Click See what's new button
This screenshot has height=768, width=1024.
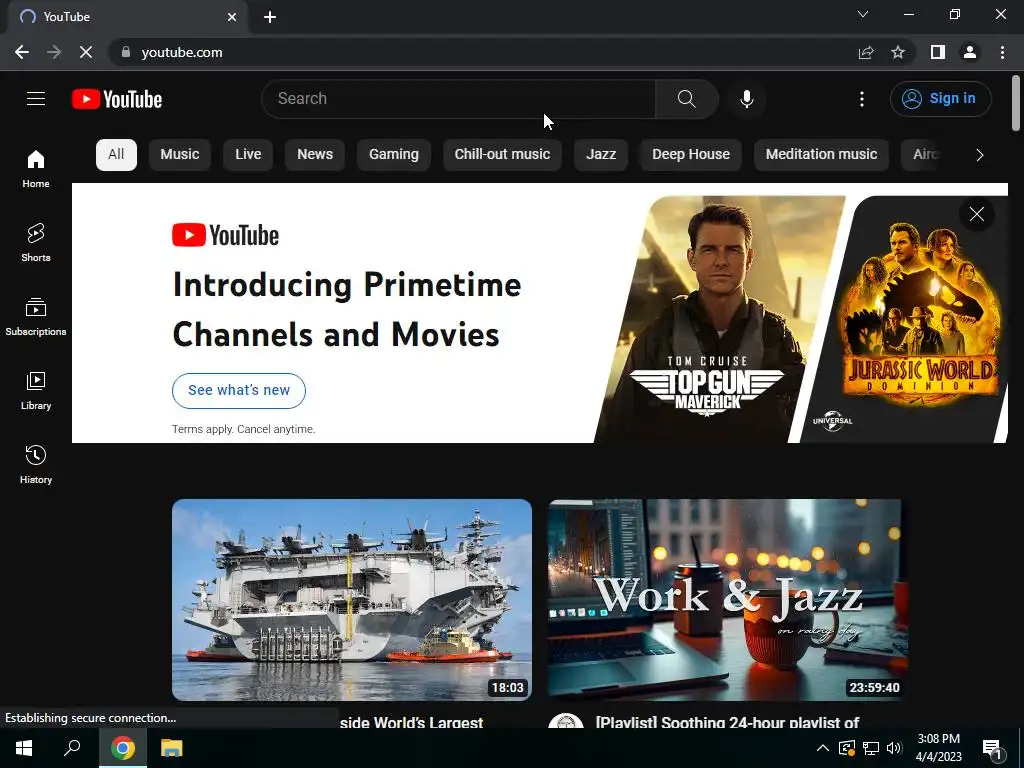pyautogui.click(x=239, y=391)
